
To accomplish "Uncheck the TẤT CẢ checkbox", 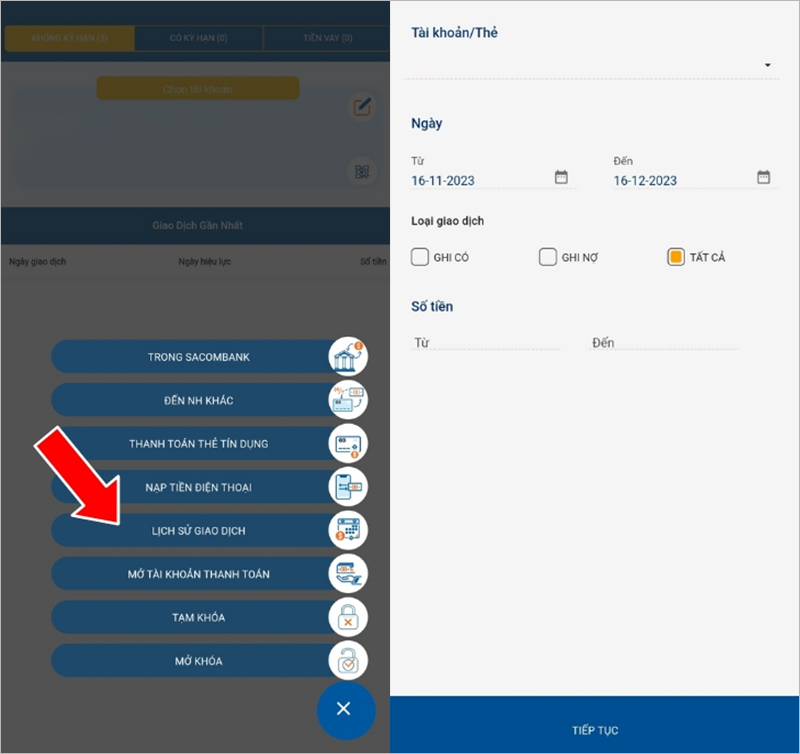I will click(x=676, y=257).
